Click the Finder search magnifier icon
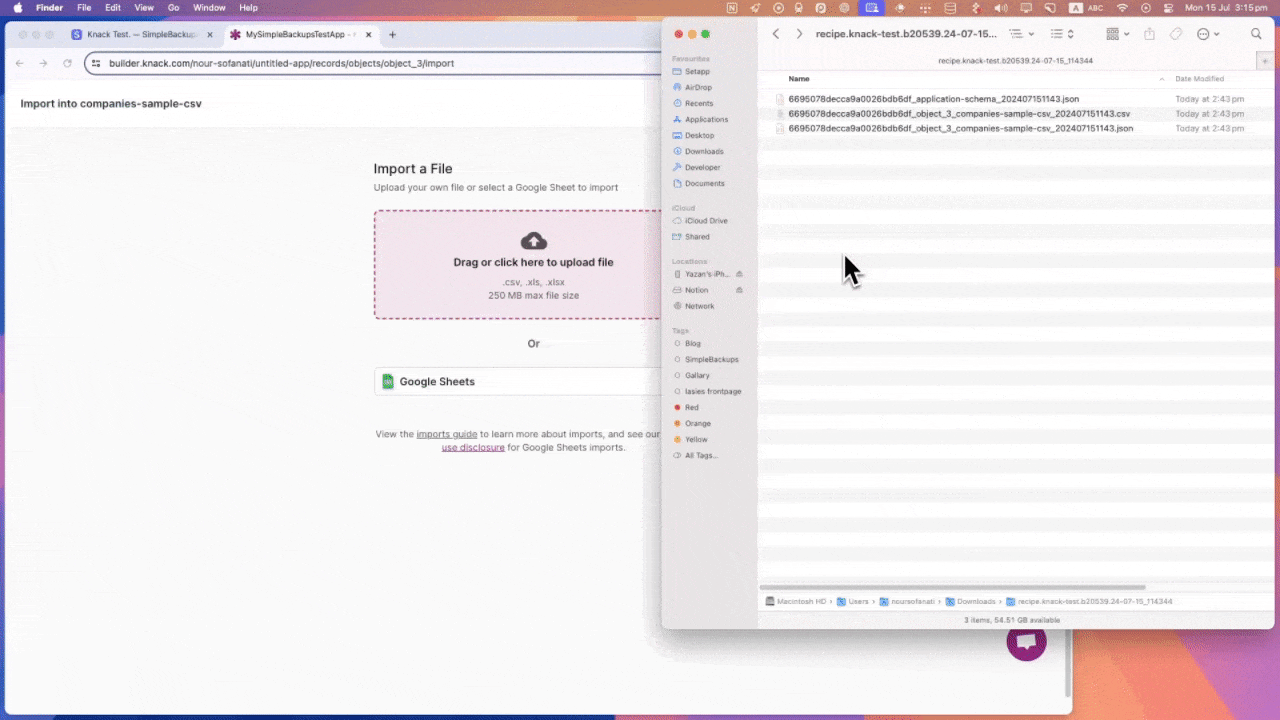 1256,34
